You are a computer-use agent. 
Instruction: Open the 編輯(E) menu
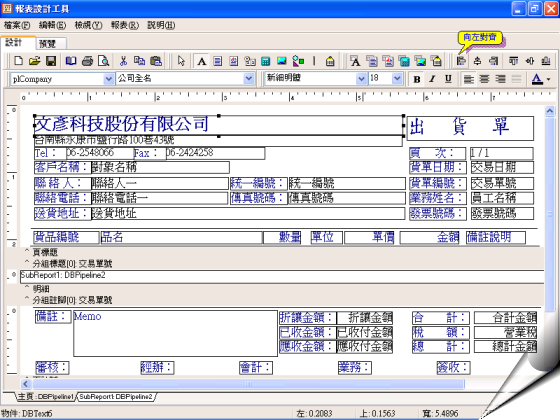tap(52, 25)
